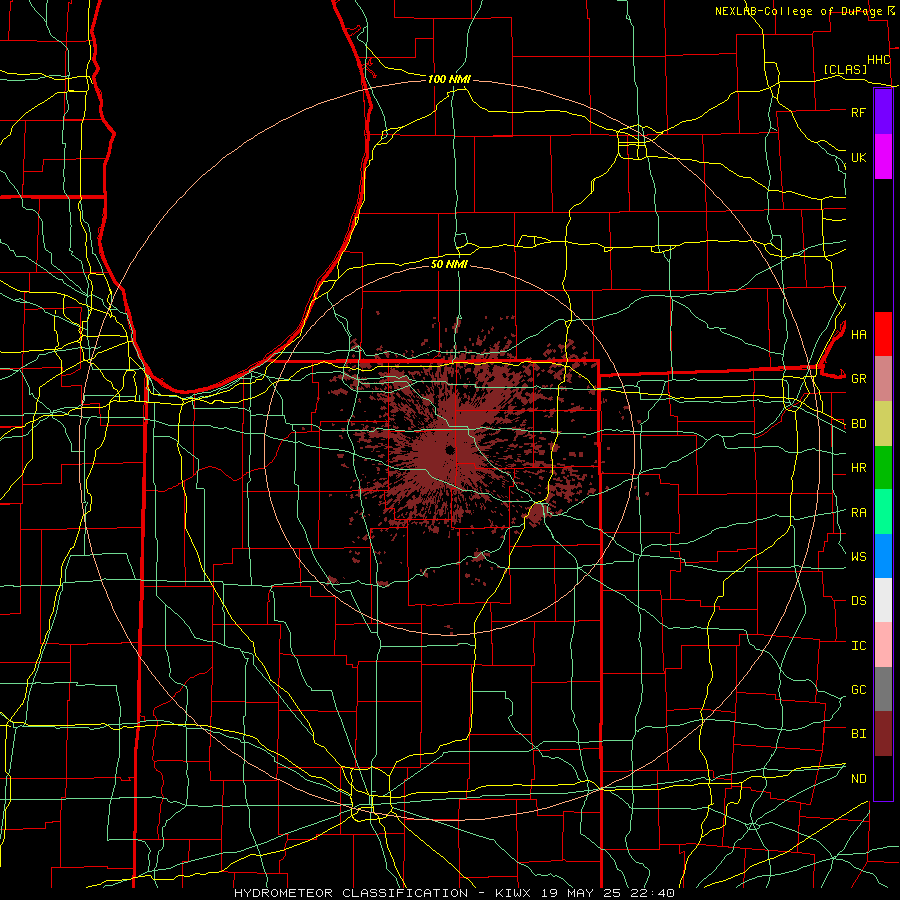Click the UK legend label
The image size is (900, 900).
coord(859,157)
